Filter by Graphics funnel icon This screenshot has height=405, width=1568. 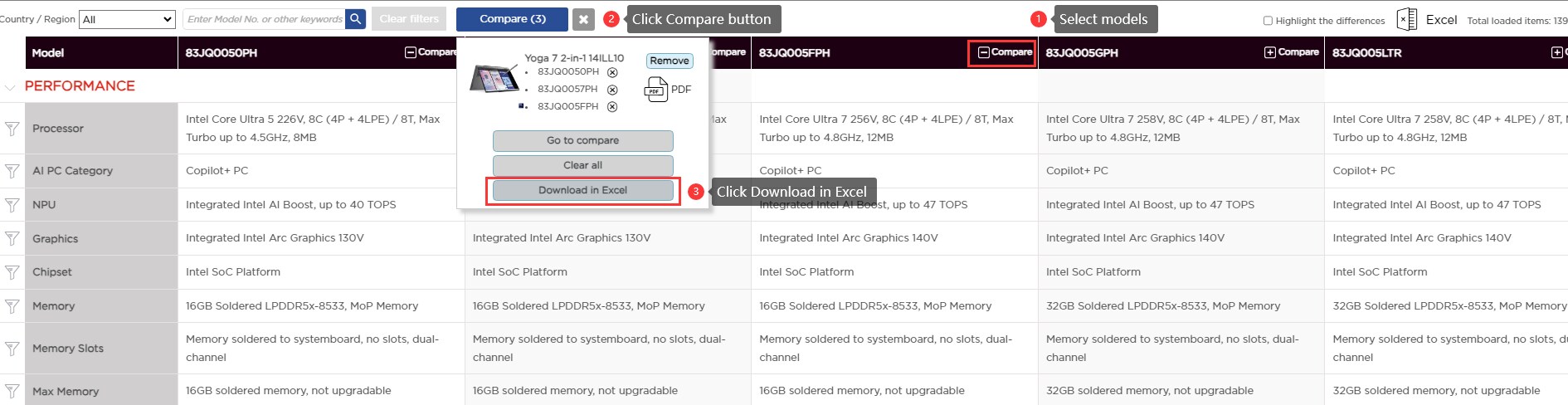tap(12, 238)
